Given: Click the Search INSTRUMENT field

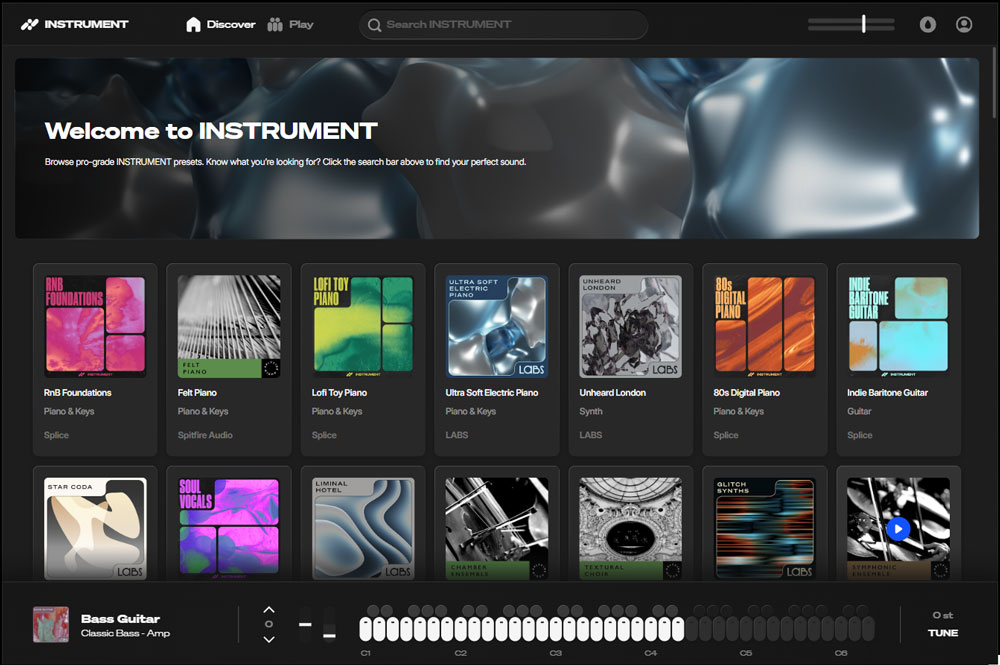Looking at the screenshot, I should pos(503,25).
